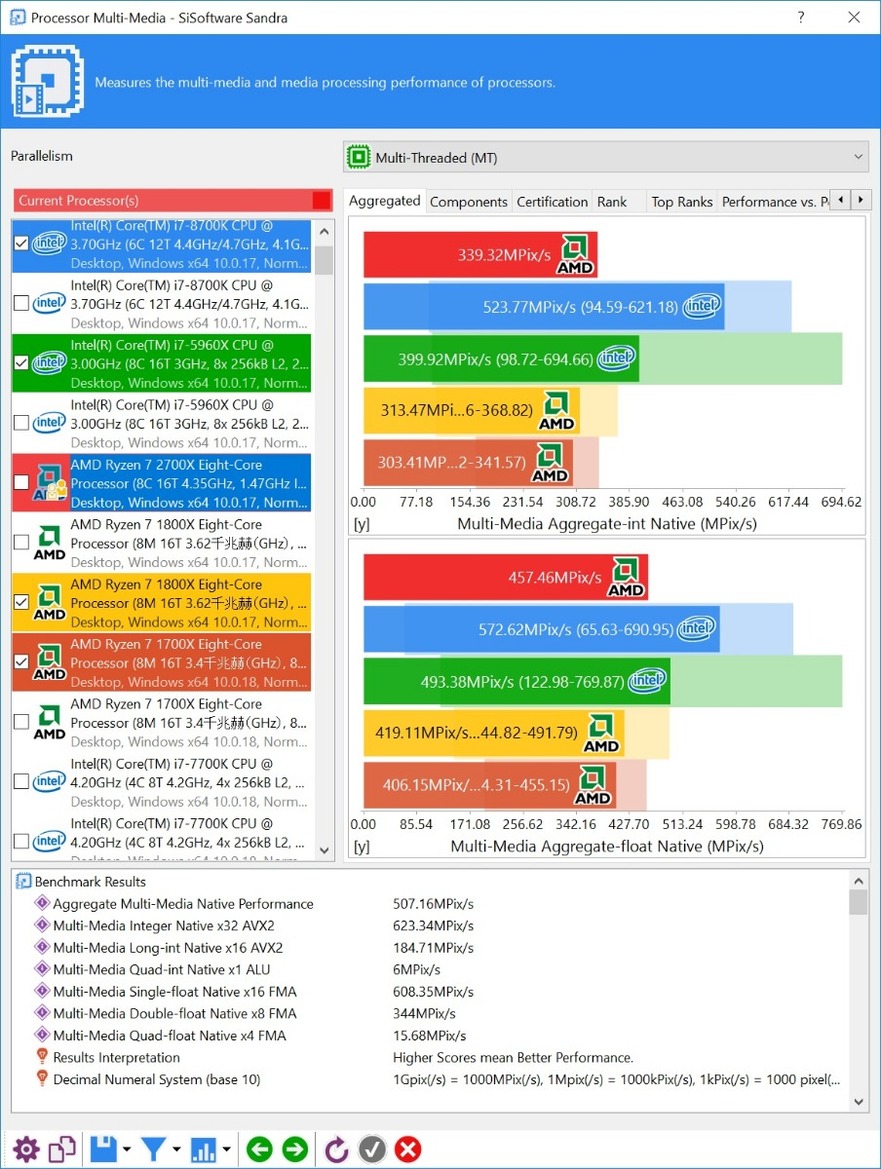This screenshot has width=881, height=1169.
Task: Select the 608.35MPix/s Single-float result value
Action: pyautogui.click(x=434, y=992)
